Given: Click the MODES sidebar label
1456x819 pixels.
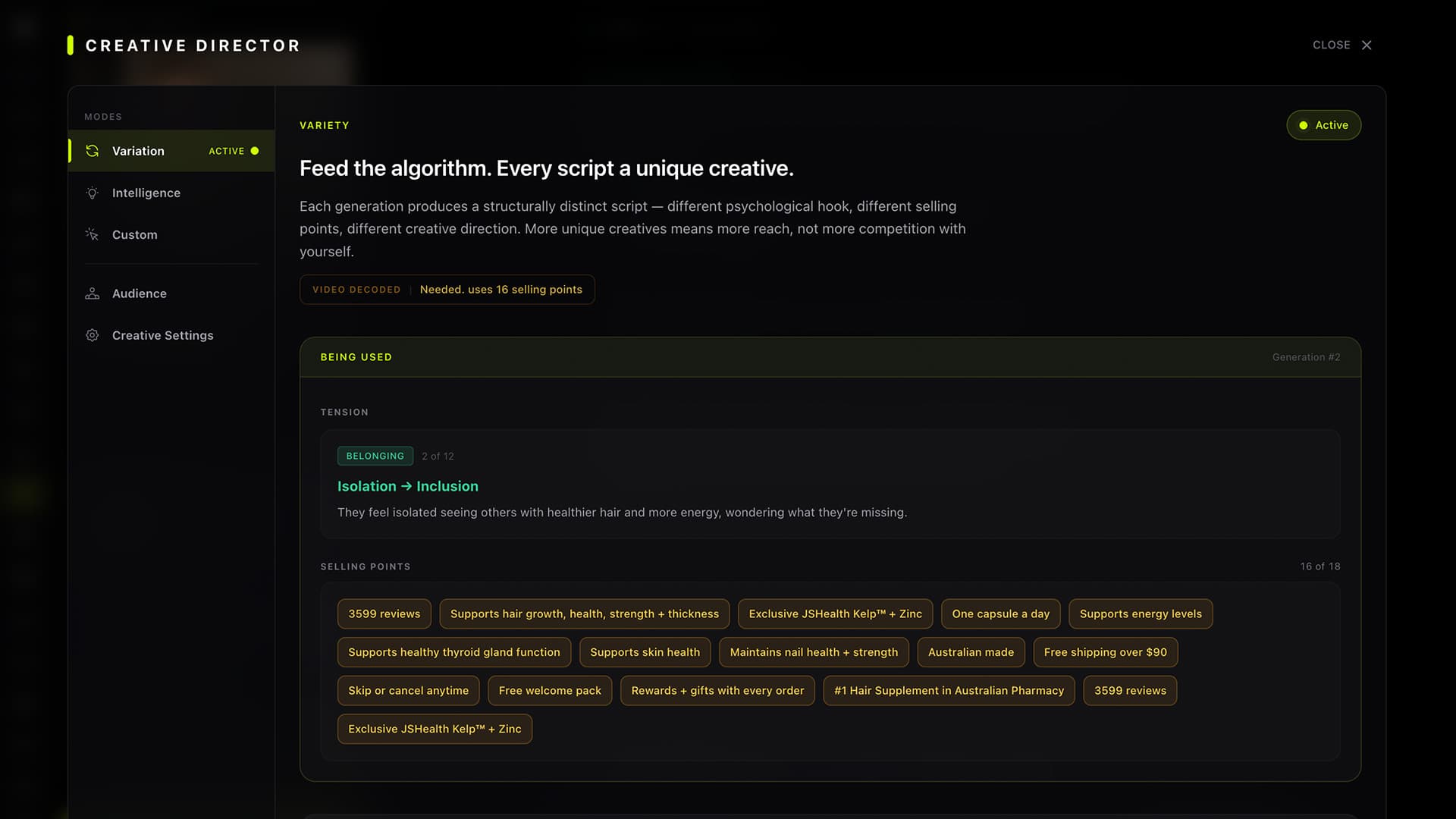Looking at the screenshot, I should [103, 117].
